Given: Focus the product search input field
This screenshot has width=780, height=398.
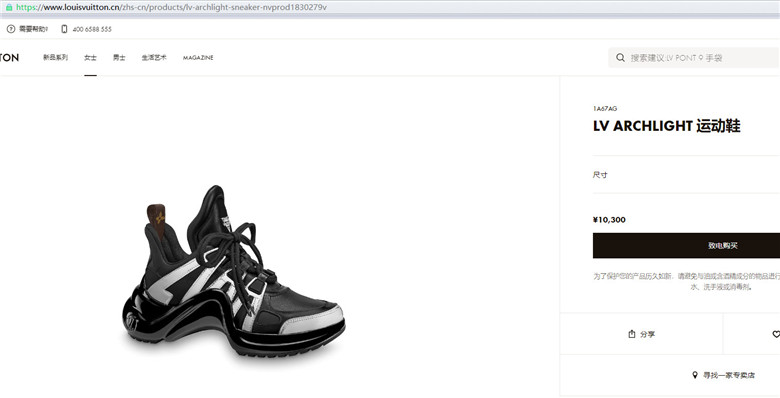Looking at the screenshot, I should point(694,58).
